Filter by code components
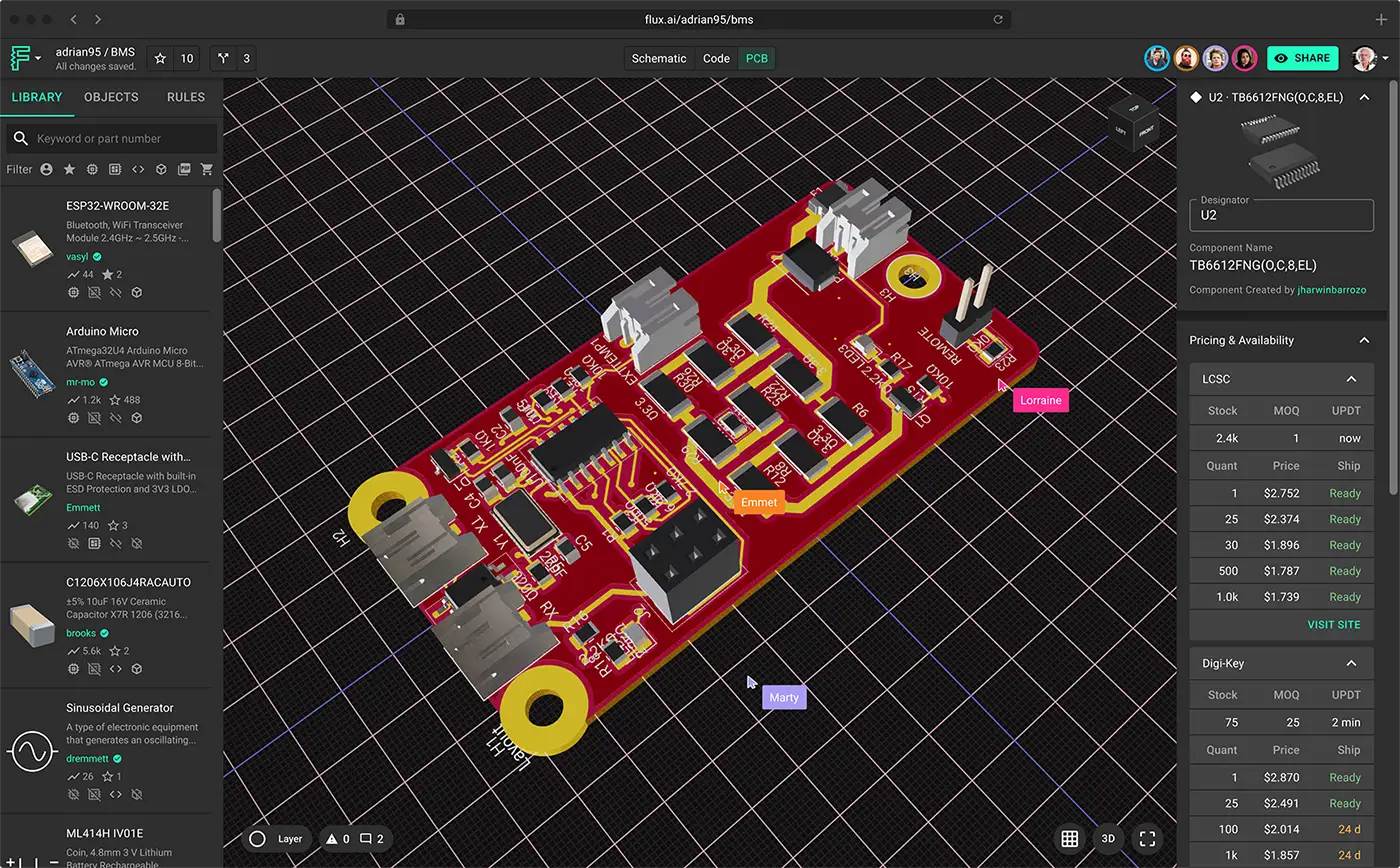1400x868 pixels. click(140, 169)
